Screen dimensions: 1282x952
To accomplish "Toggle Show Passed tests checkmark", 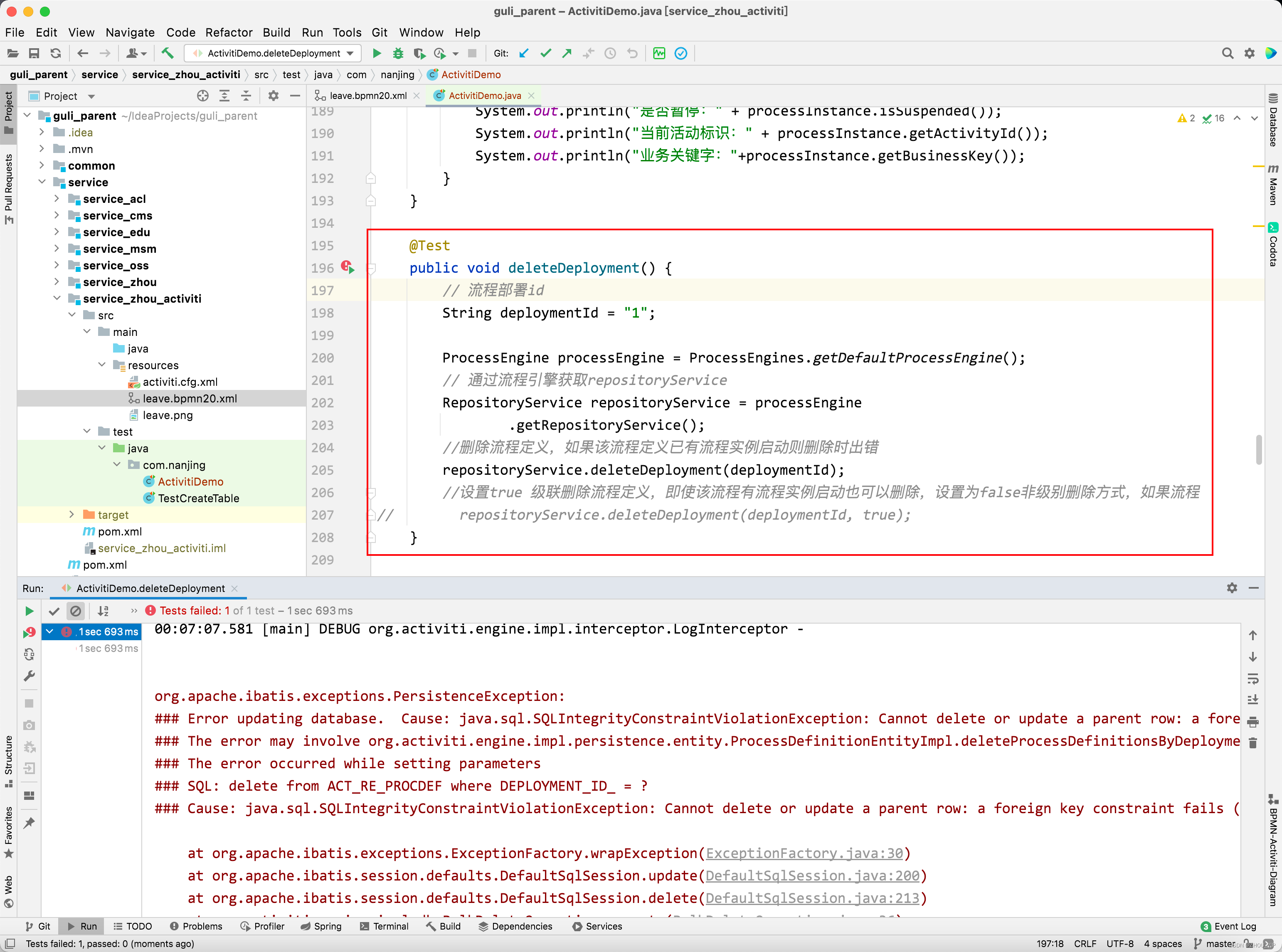I will (54, 611).
